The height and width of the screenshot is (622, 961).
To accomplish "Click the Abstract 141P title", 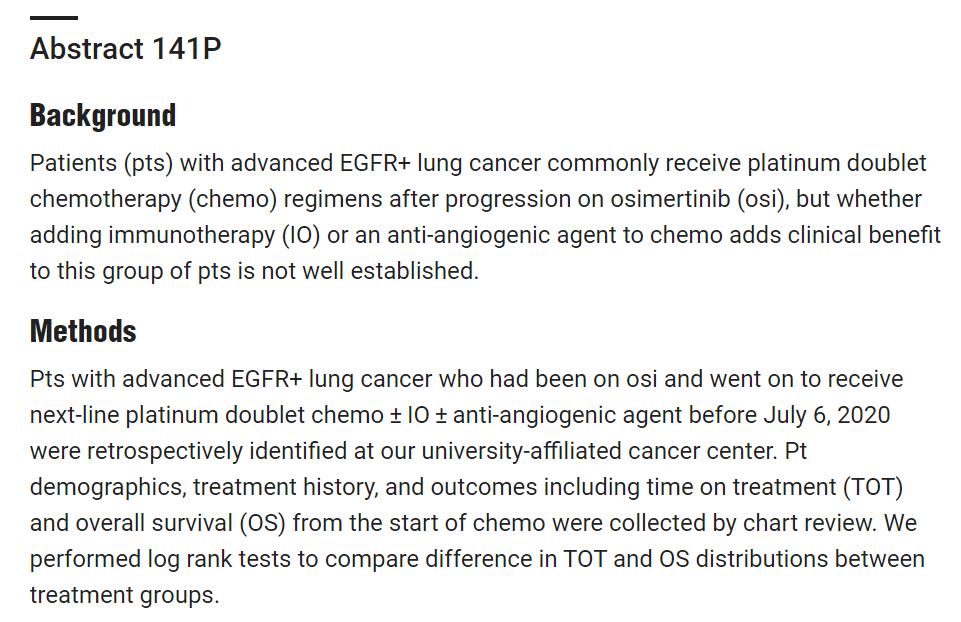I will [126, 48].
